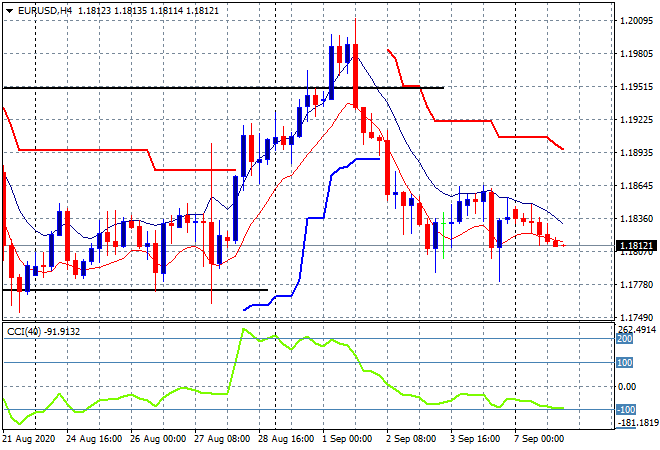Click the 3 Sep 16:00 time label
This screenshot has width=660, height=450.
pos(475,439)
